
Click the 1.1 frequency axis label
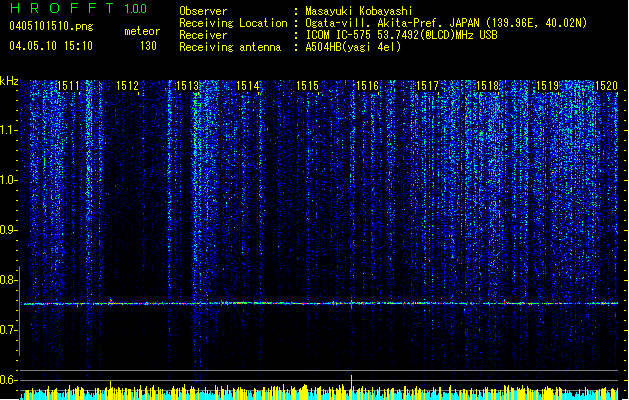point(9,130)
